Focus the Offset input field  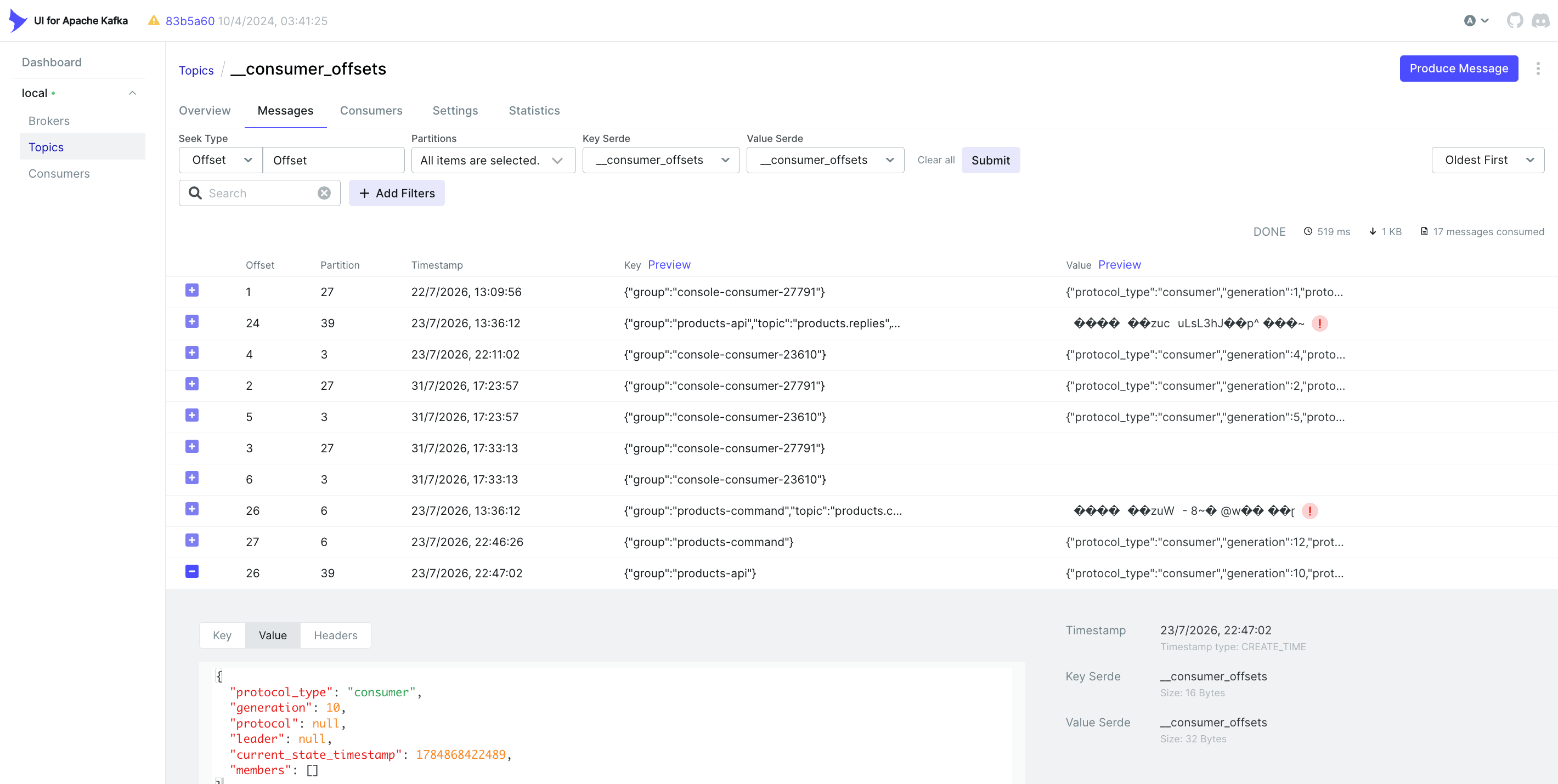pyautogui.click(x=333, y=160)
